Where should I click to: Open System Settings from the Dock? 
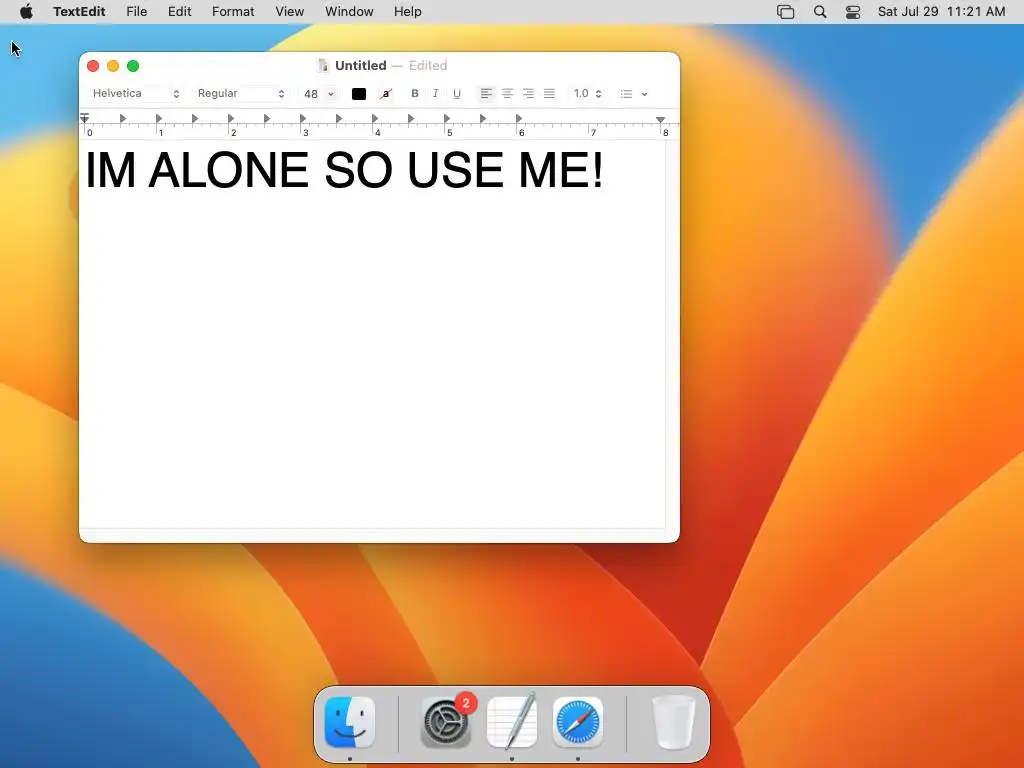446,722
